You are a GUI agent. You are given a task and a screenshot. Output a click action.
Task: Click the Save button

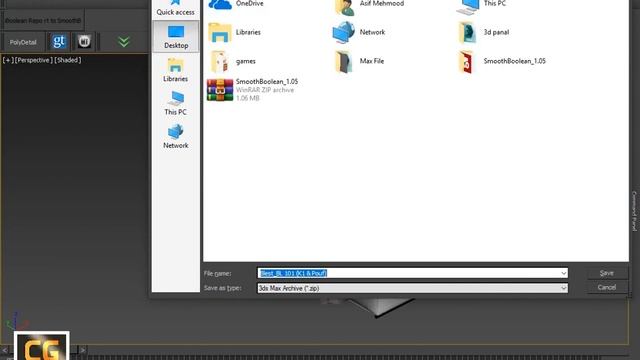pyautogui.click(x=607, y=273)
